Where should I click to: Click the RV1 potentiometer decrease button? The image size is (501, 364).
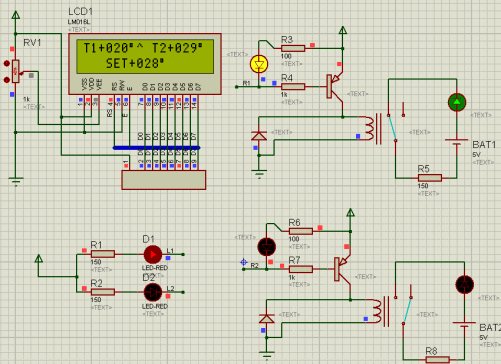point(6,80)
